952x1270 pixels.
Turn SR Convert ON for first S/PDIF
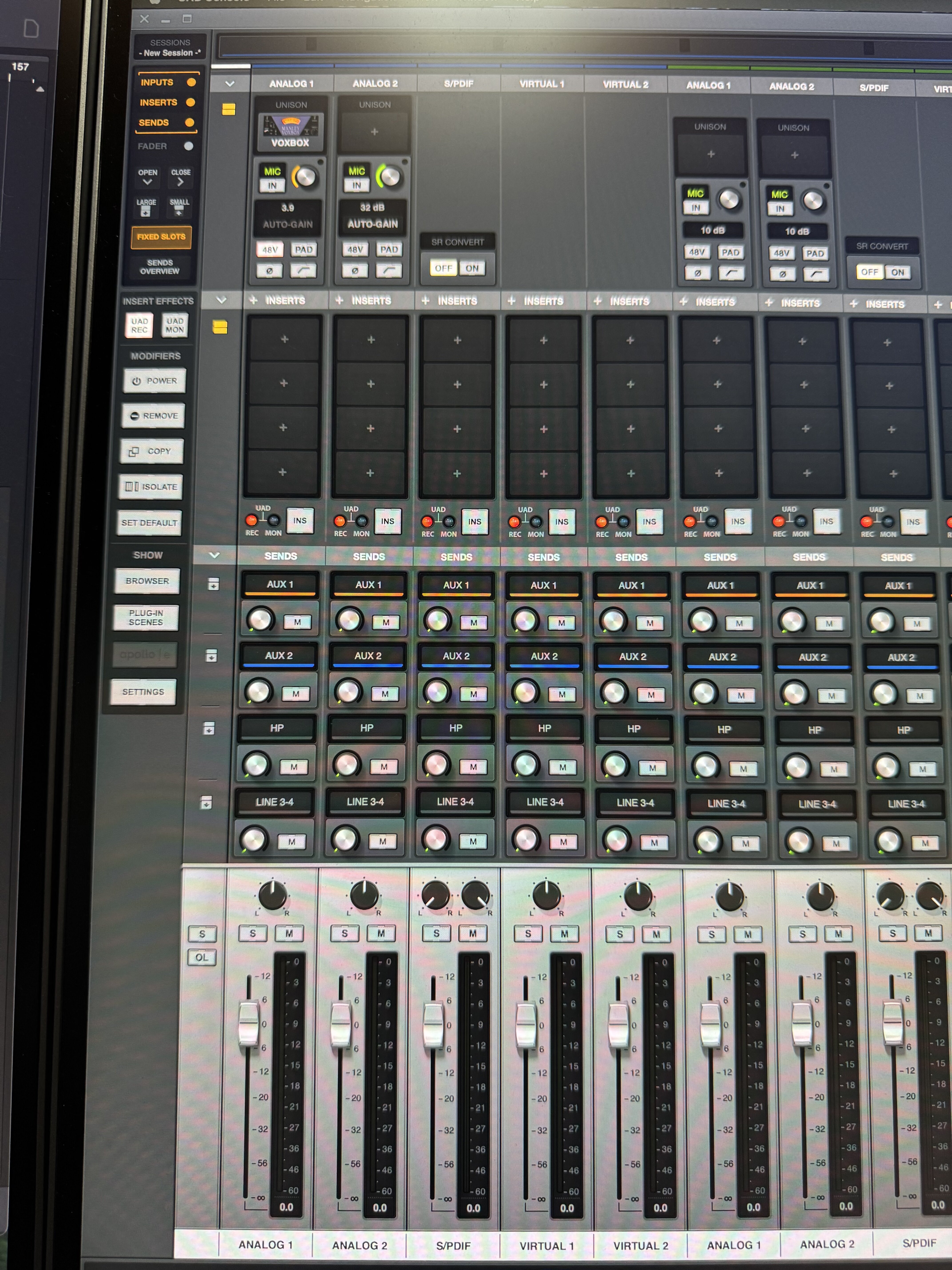(472, 268)
